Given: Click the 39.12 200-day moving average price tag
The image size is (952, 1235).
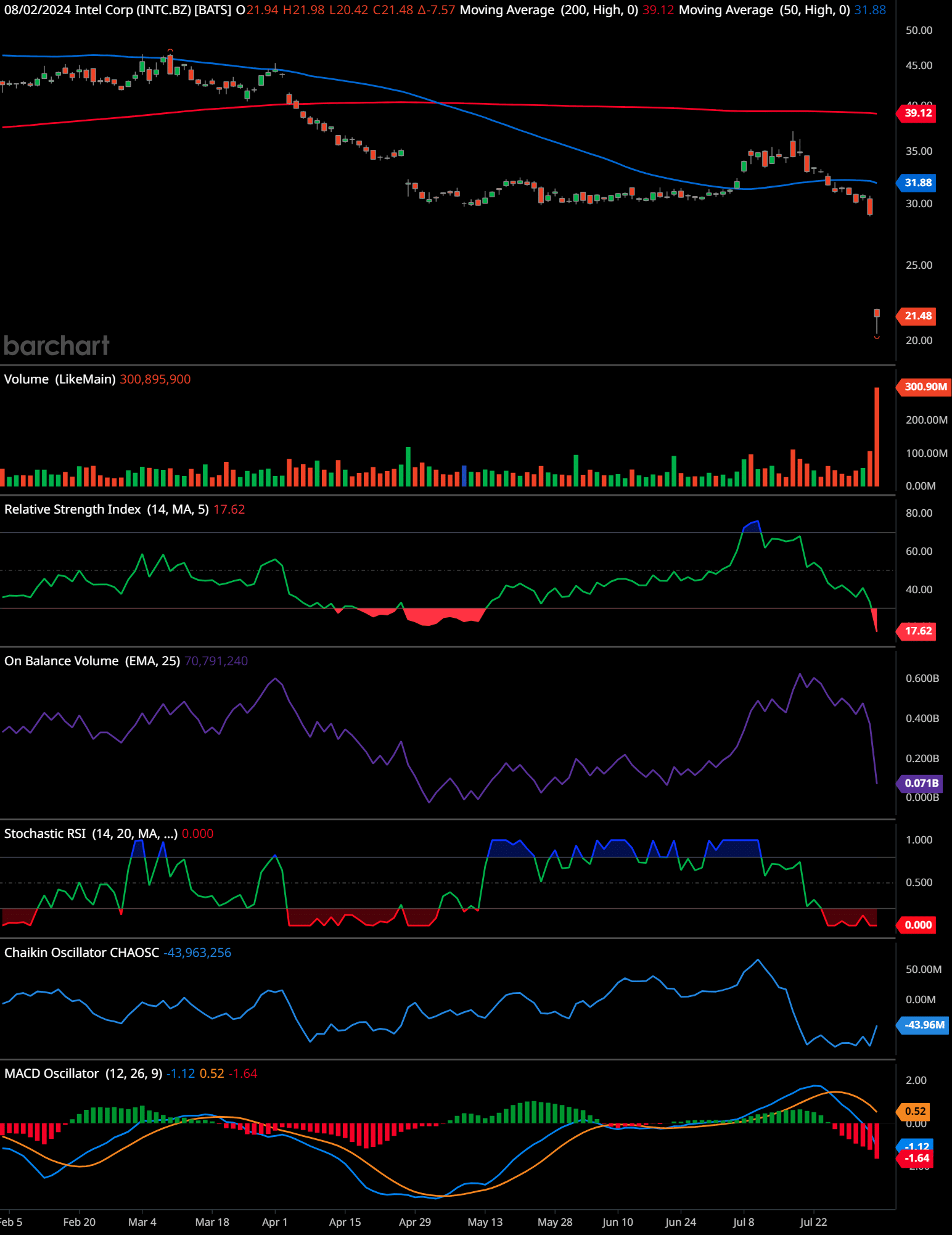Looking at the screenshot, I should pyautogui.click(x=917, y=113).
